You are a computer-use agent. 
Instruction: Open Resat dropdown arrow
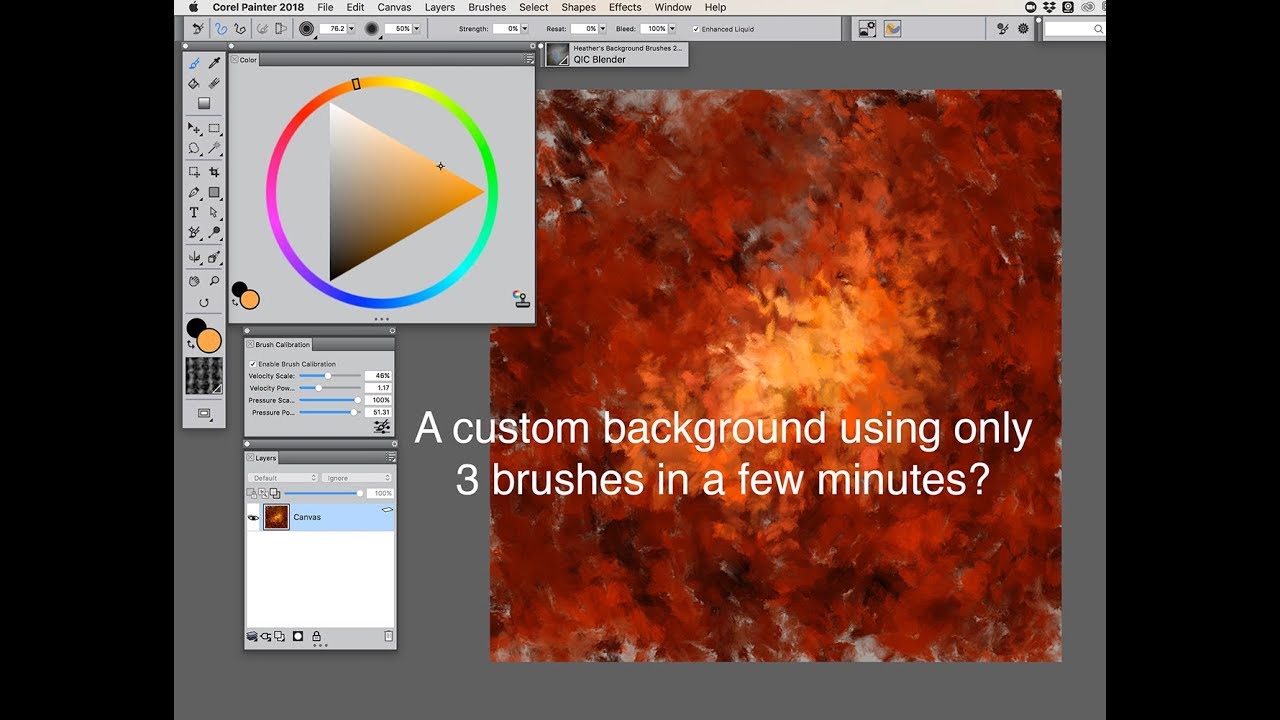pyautogui.click(x=603, y=29)
